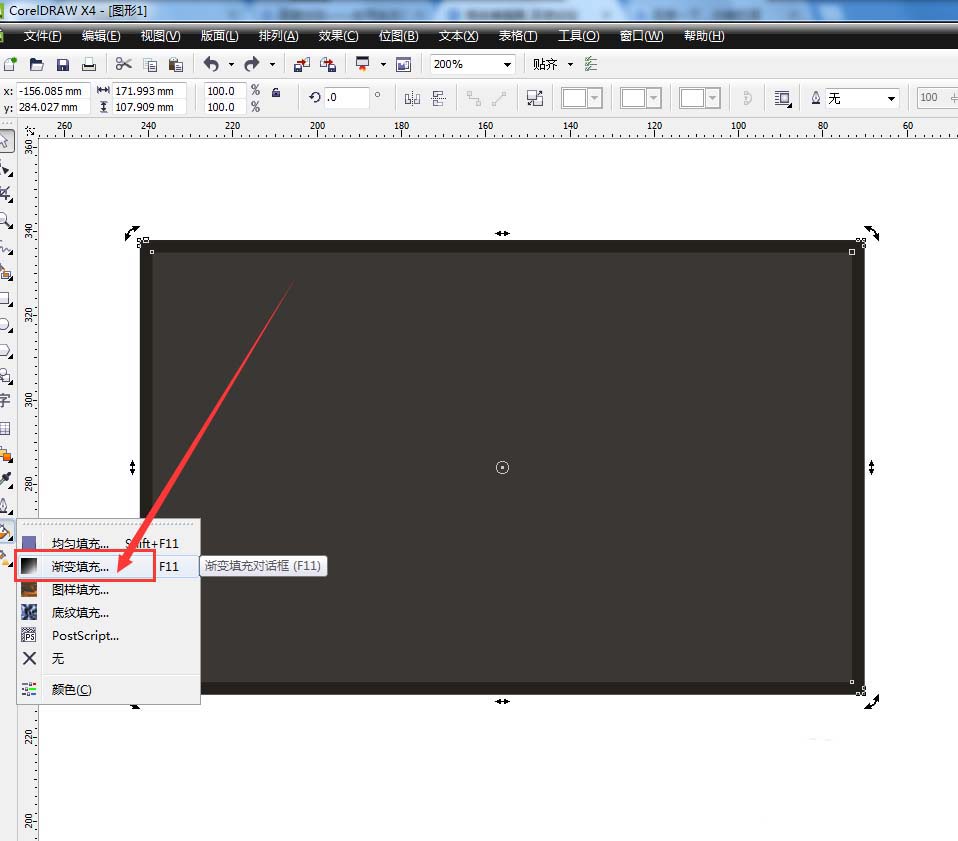
Task: Choose 均匀填充 (Uniform Fill) from the flyout
Action: 80,544
